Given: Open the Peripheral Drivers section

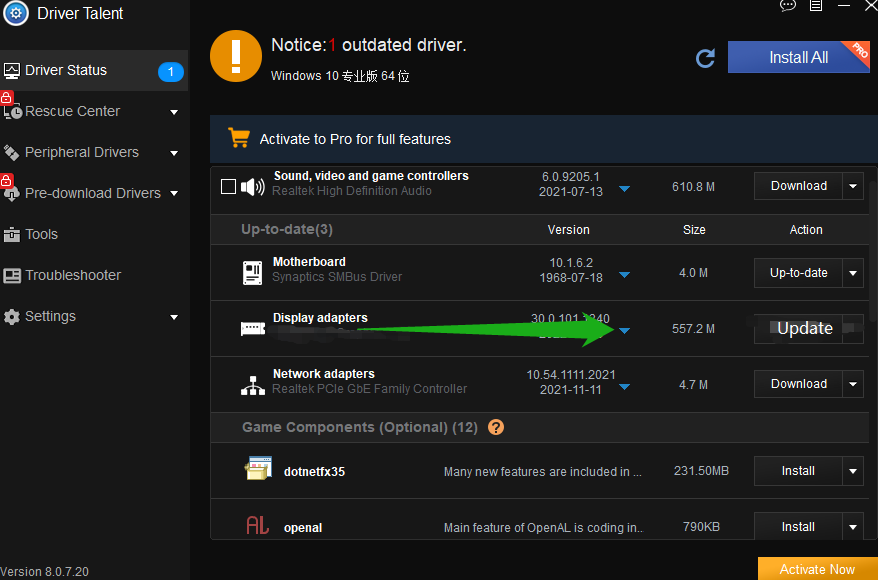Looking at the screenshot, I should click(x=94, y=152).
